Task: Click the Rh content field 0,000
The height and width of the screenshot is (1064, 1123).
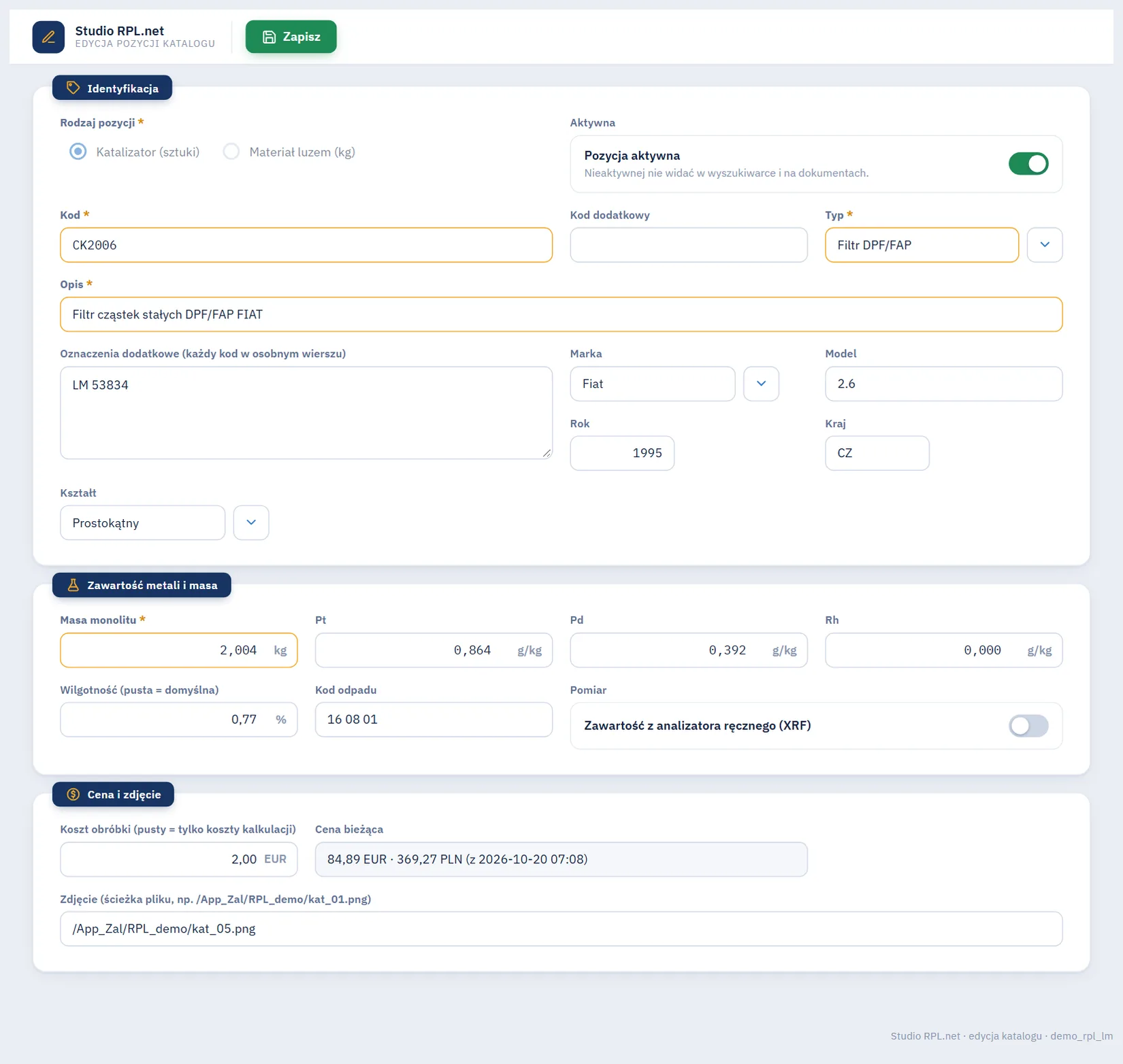Action: click(943, 650)
